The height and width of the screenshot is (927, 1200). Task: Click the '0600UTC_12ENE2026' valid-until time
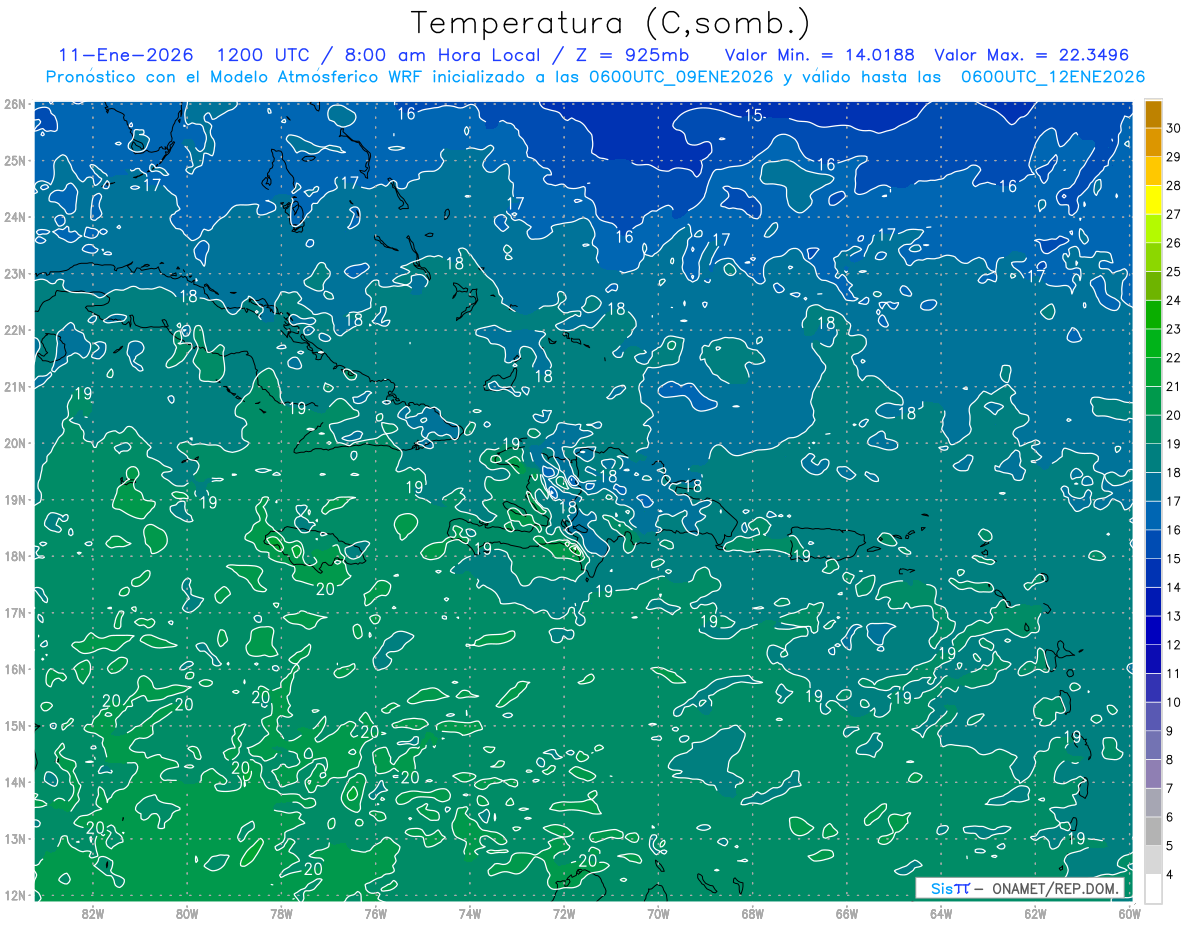[x=1053, y=77]
